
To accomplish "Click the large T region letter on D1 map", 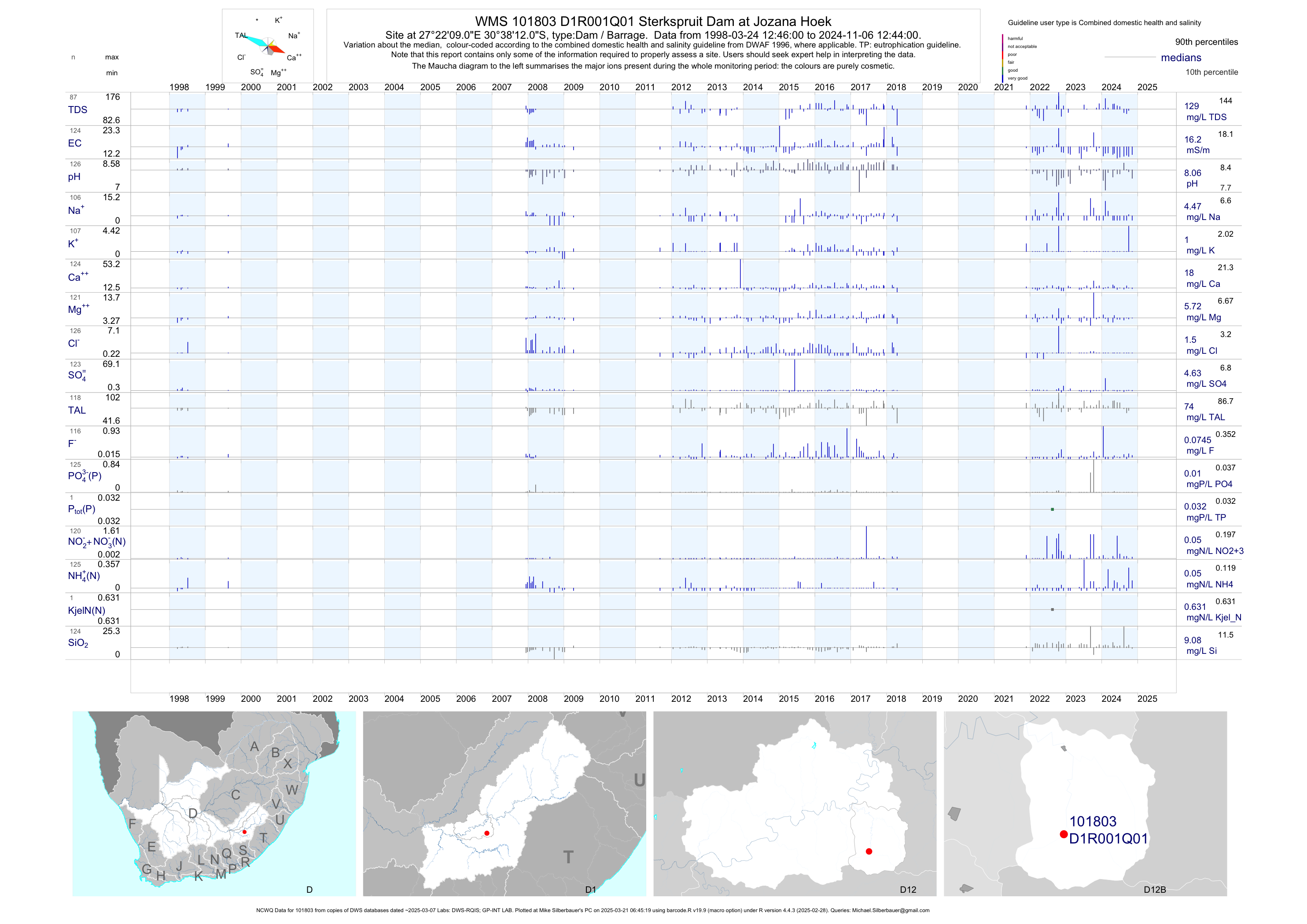I will click(x=568, y=857).
